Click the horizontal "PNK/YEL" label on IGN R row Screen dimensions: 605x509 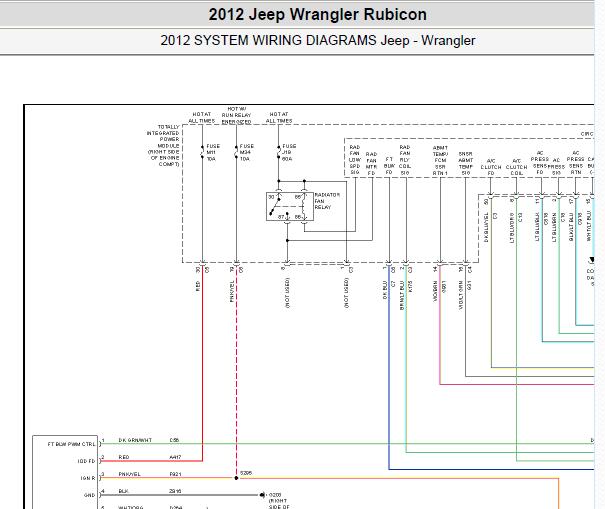(129, 474)
